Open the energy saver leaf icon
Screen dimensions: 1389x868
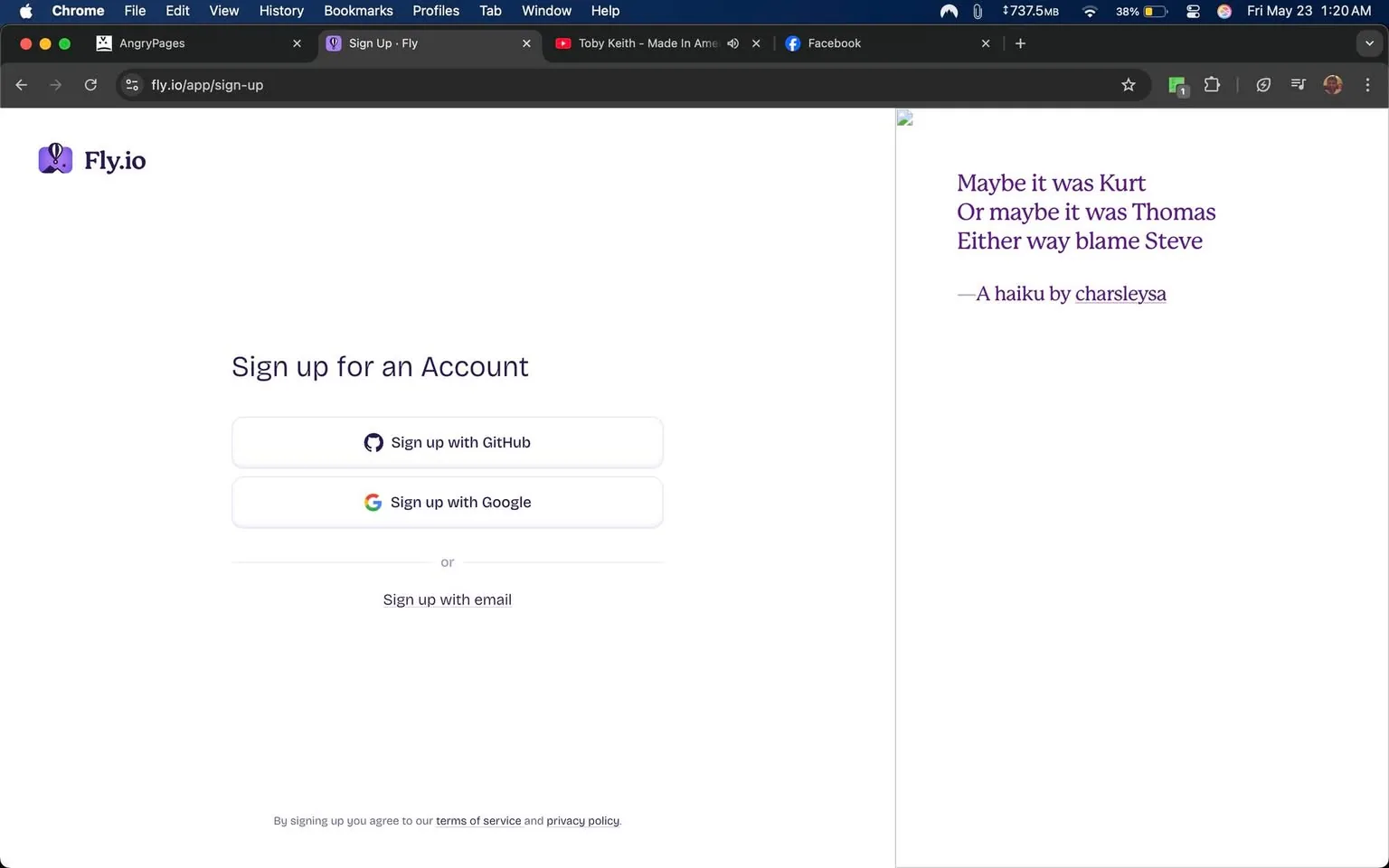click(x=1263, y=84)
